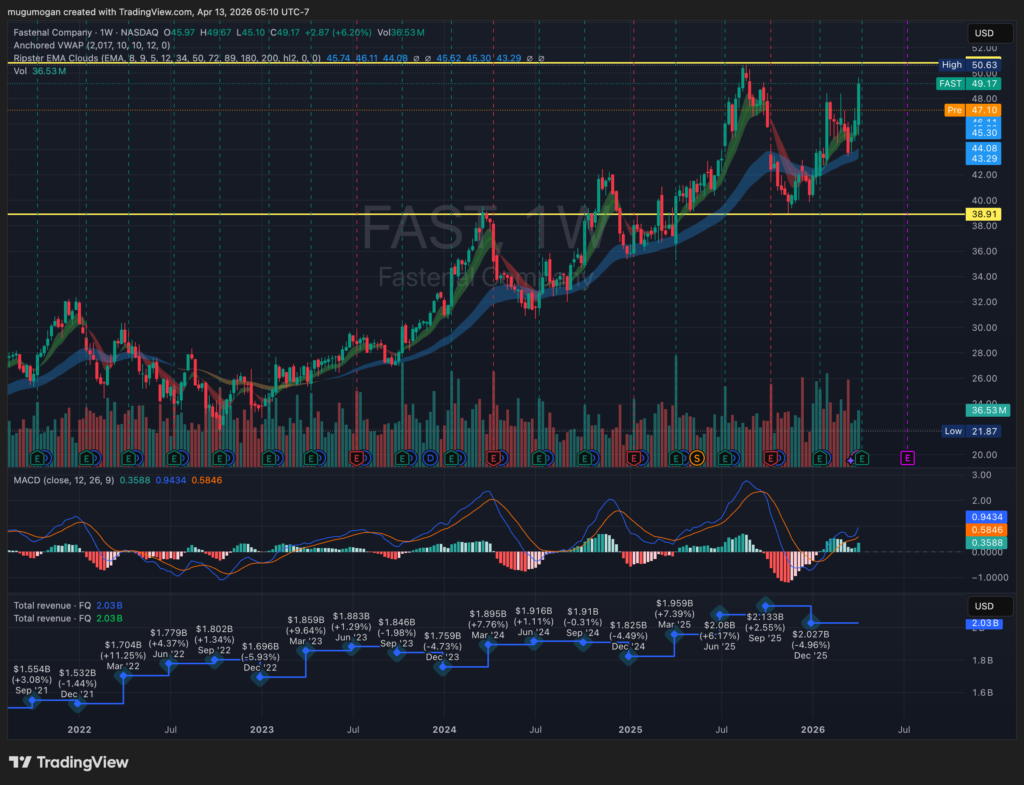Click the TradingView logo at bottom left
1024x785 pixels.
[x=69, y=762]
